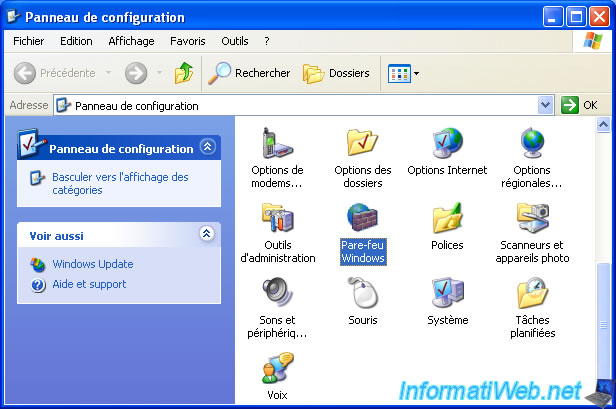
Task: Open the Outils menu
Action: [234, 41]
